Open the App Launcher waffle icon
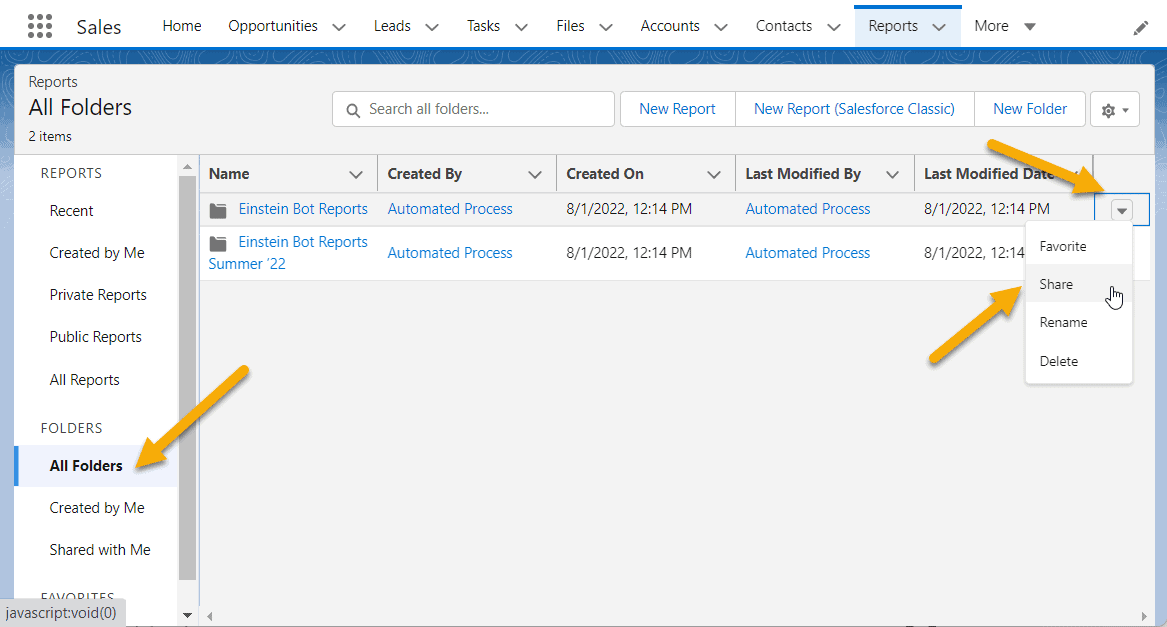This screenshot has width=1167, height=627. (40, 25)
